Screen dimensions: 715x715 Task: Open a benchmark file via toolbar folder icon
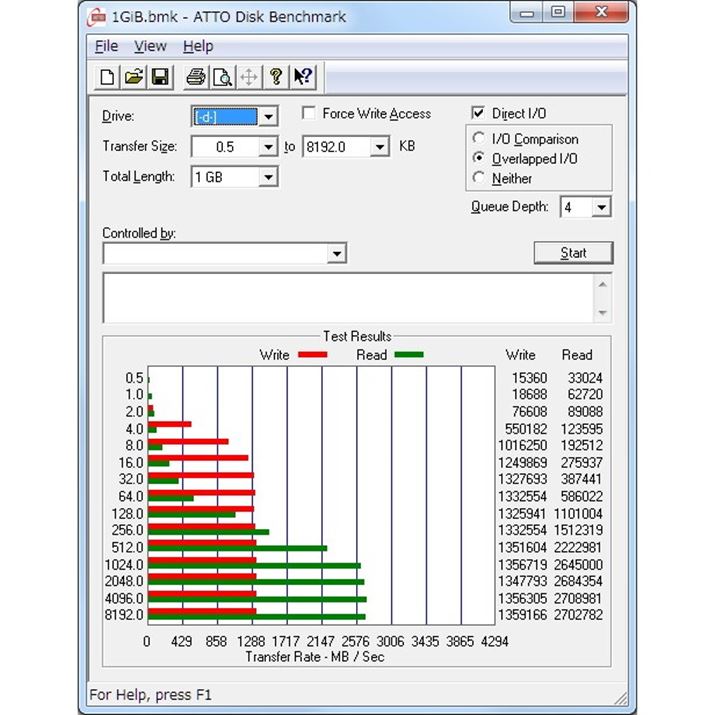(134, 77)
